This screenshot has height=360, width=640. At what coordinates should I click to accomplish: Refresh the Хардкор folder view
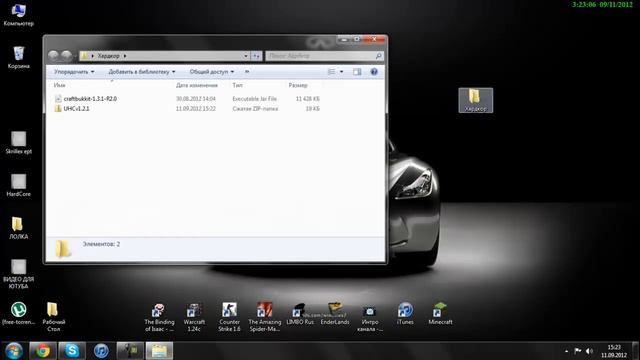pos(256,56)
